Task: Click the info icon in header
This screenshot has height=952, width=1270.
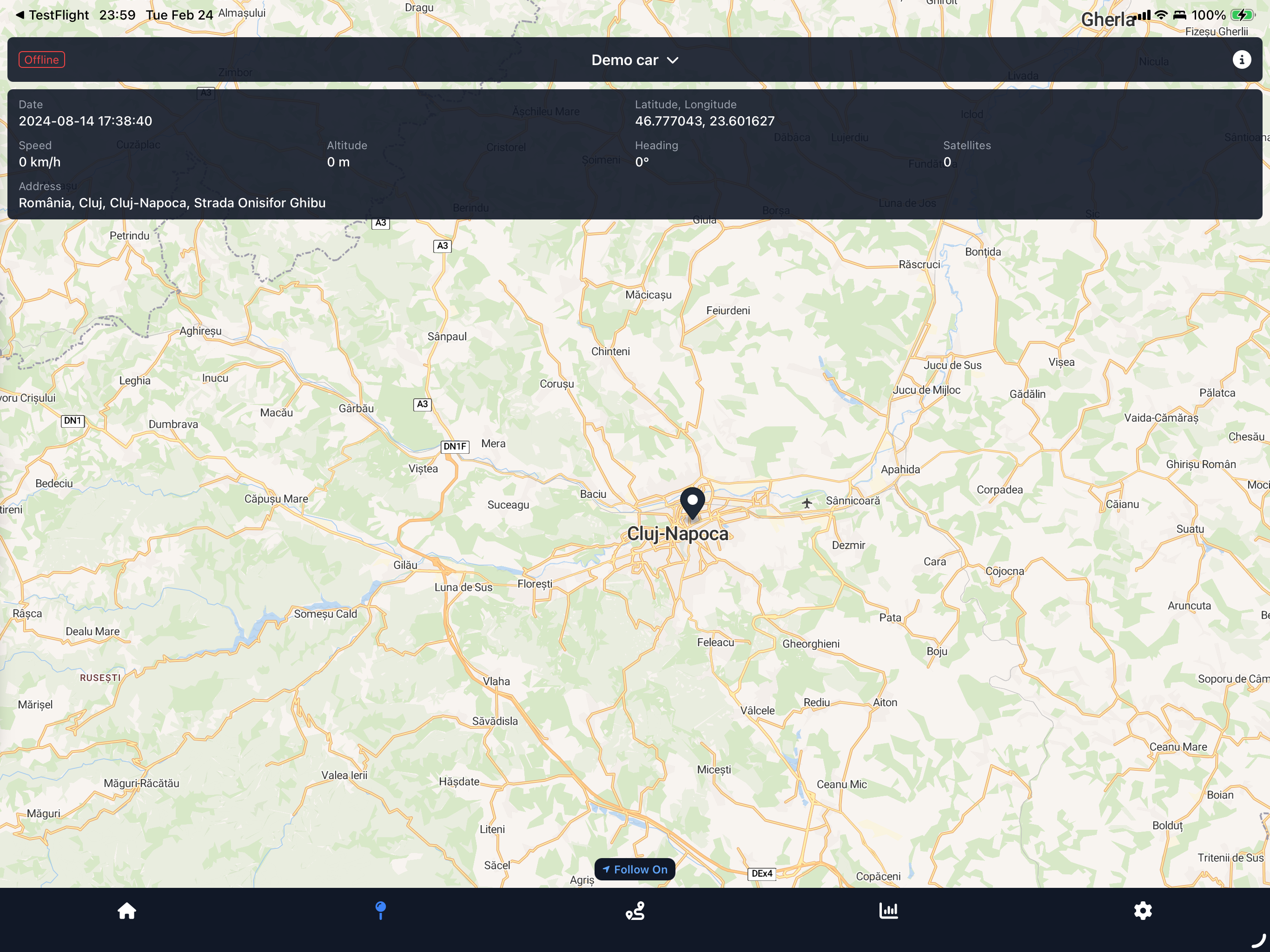Action: coord(1241,59)
